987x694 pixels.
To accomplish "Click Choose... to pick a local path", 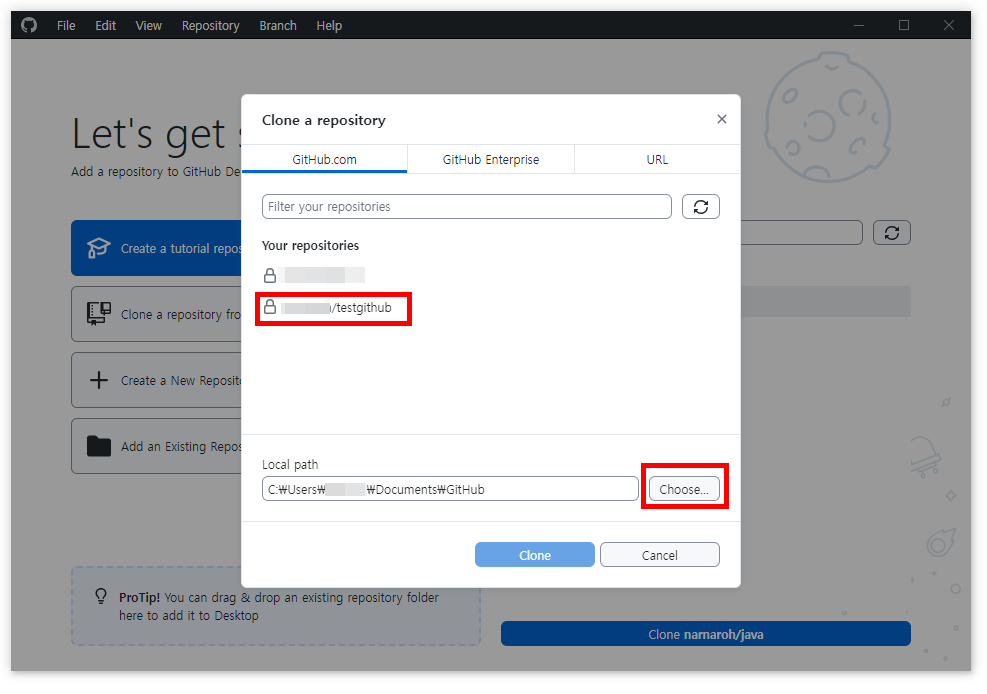I will (x=684, y=489).
